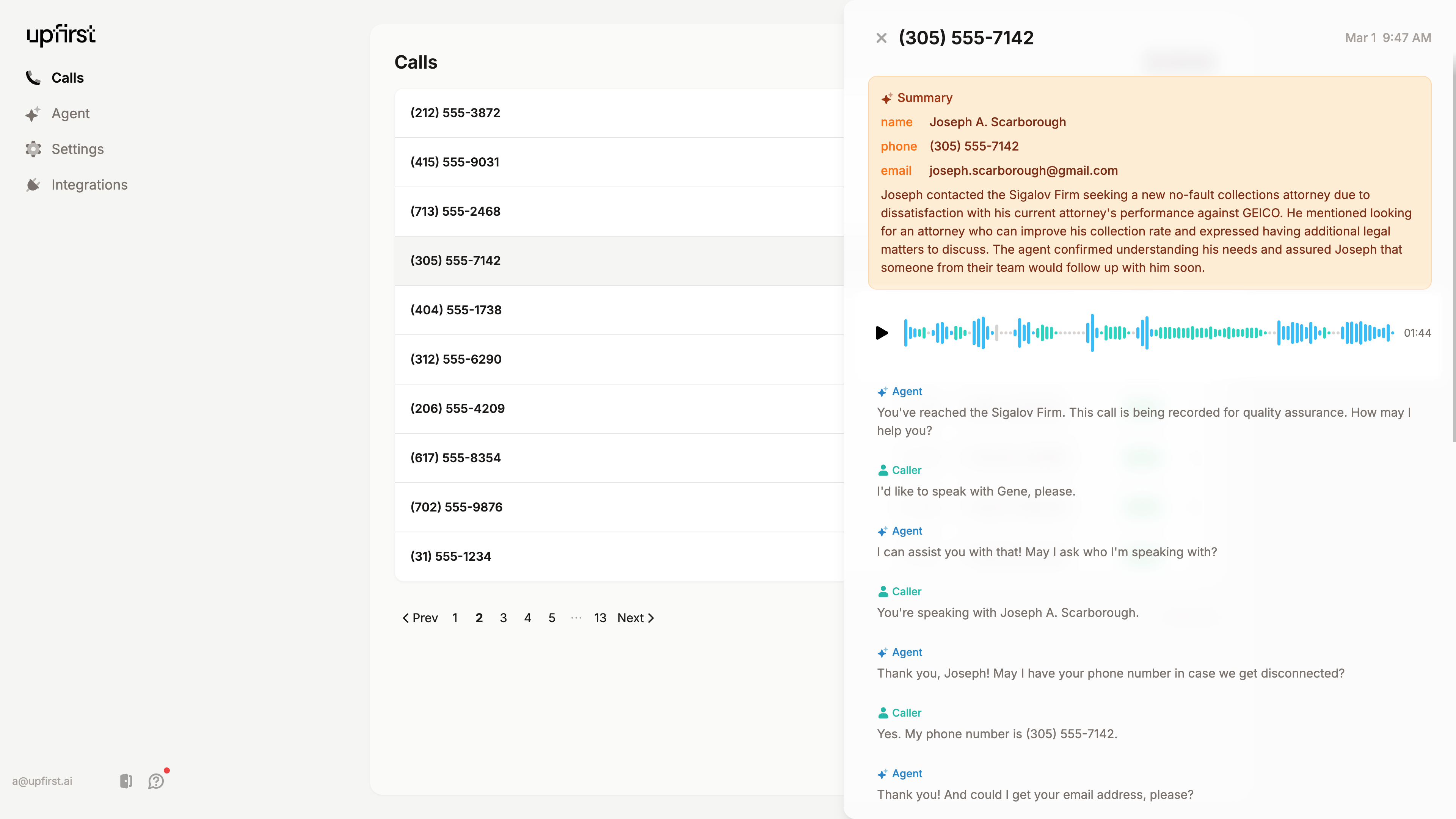Click the logout door icon at bottom

coord(126,781)
